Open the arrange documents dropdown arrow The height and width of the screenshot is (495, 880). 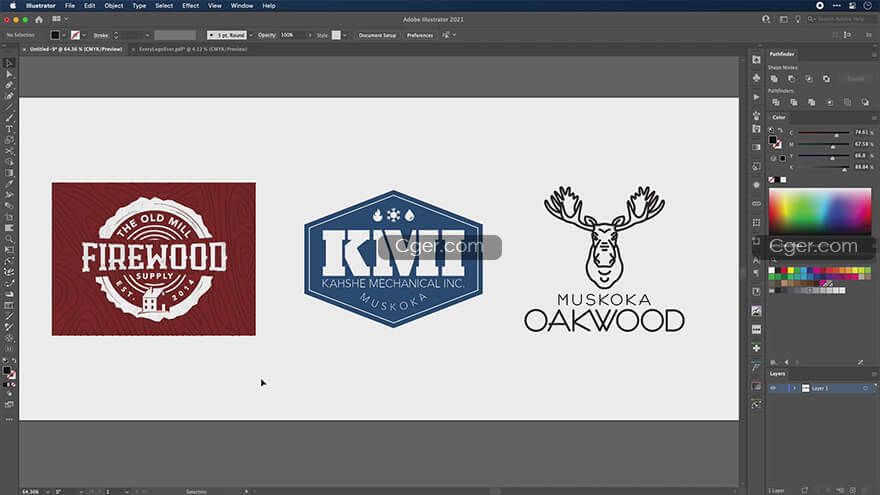[66, 19]
